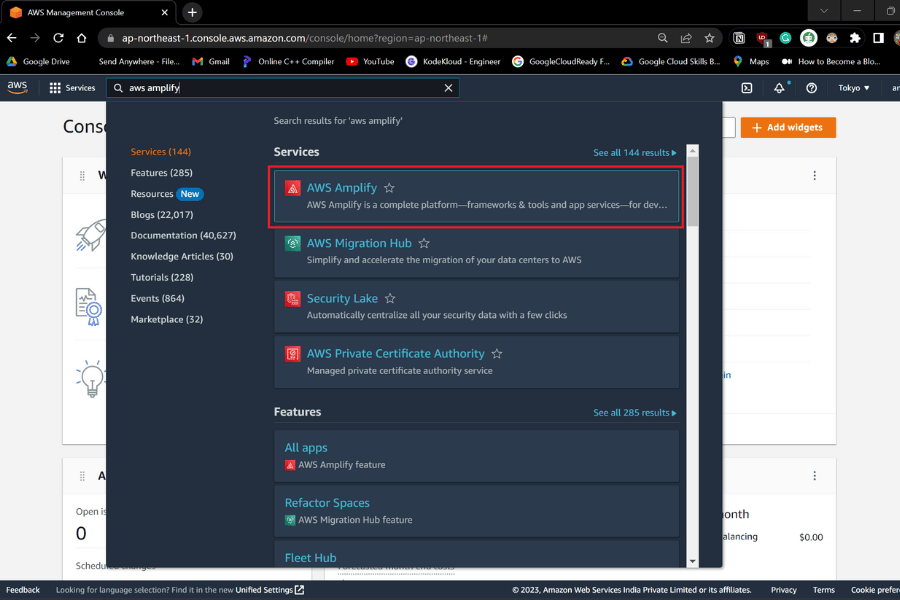
Task: Favorite AWS Migration Hub with its star
Action: click(x=424, y=243)
